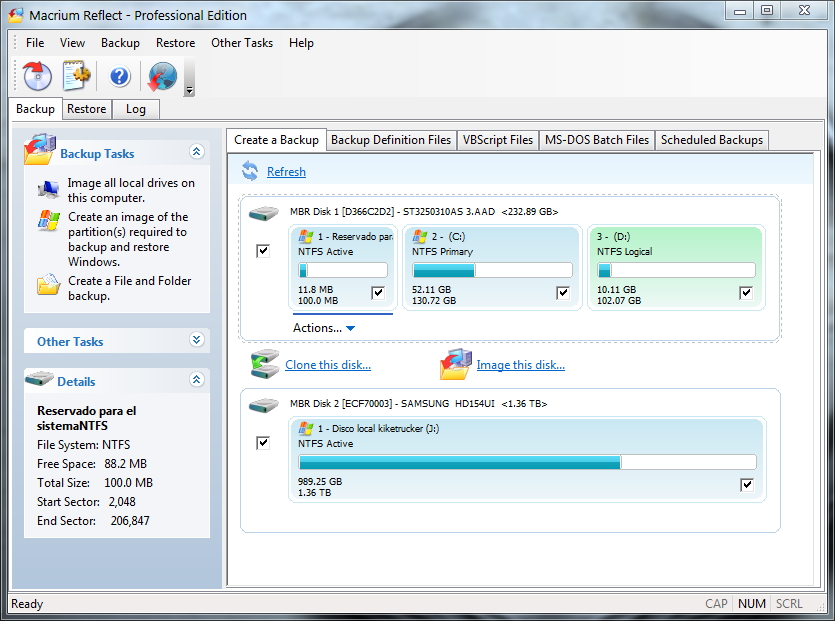Open the Actions... dropdown
The height and width of the screenshot is (621, 835).
324,328
